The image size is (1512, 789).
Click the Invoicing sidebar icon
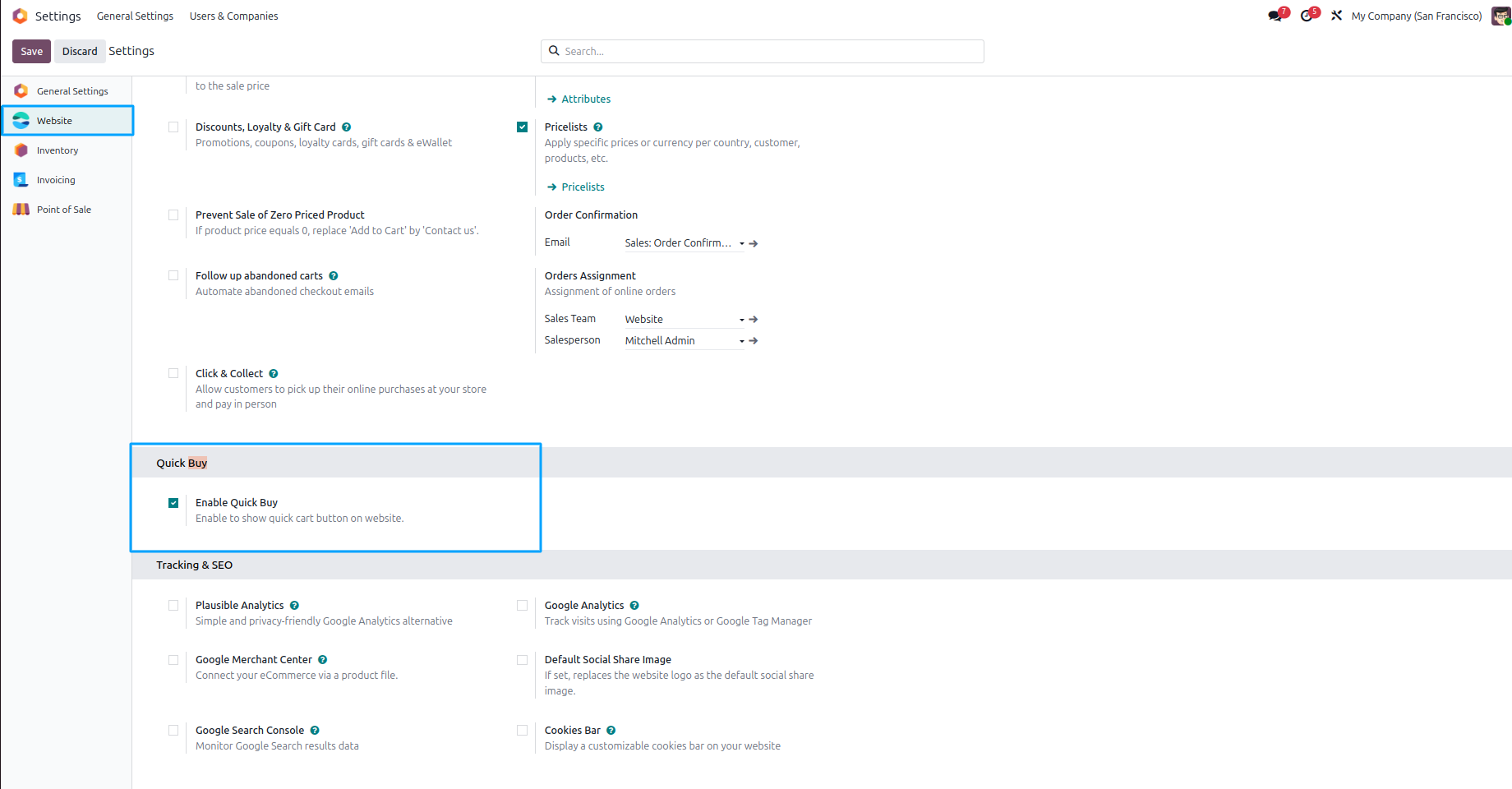[x=21, y=180]
